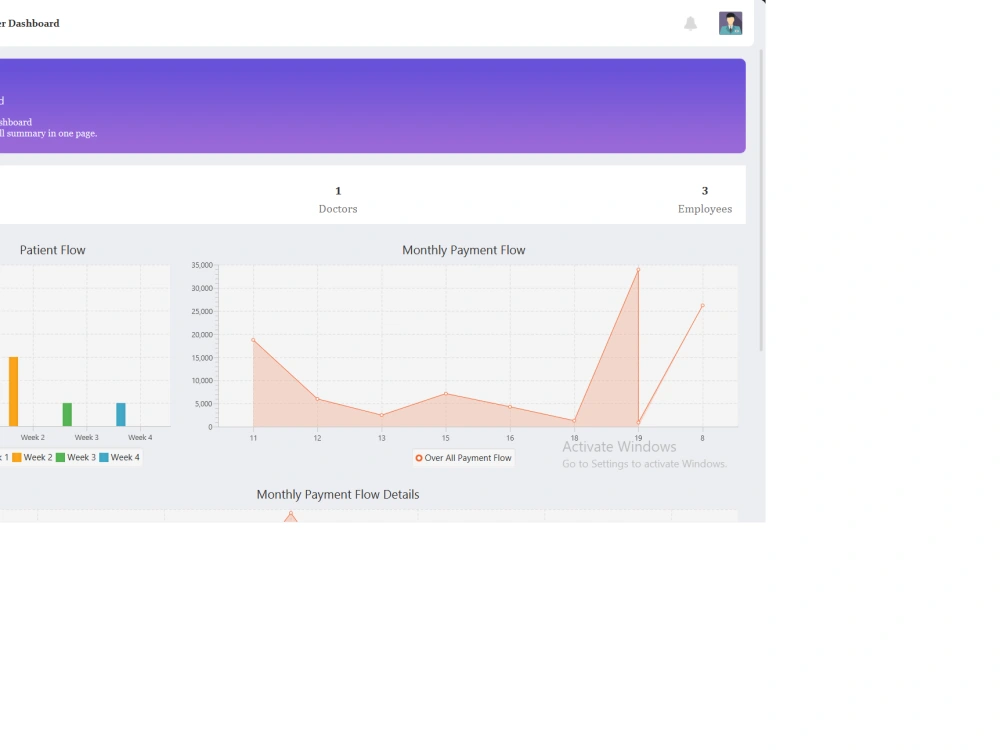Click the marker in Monthly Payment Flow Details chart
This screenshot has height=750, width=1000.
pos(290,516)
